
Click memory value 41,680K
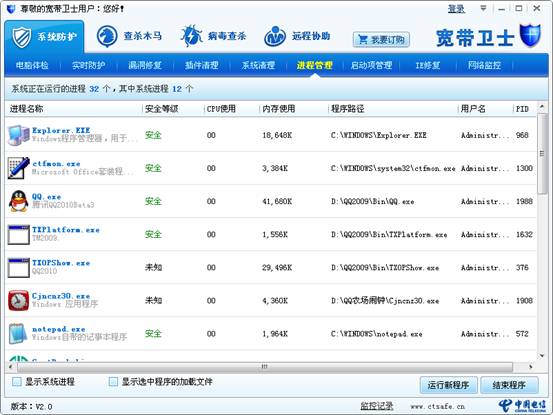tap(277, 202)
